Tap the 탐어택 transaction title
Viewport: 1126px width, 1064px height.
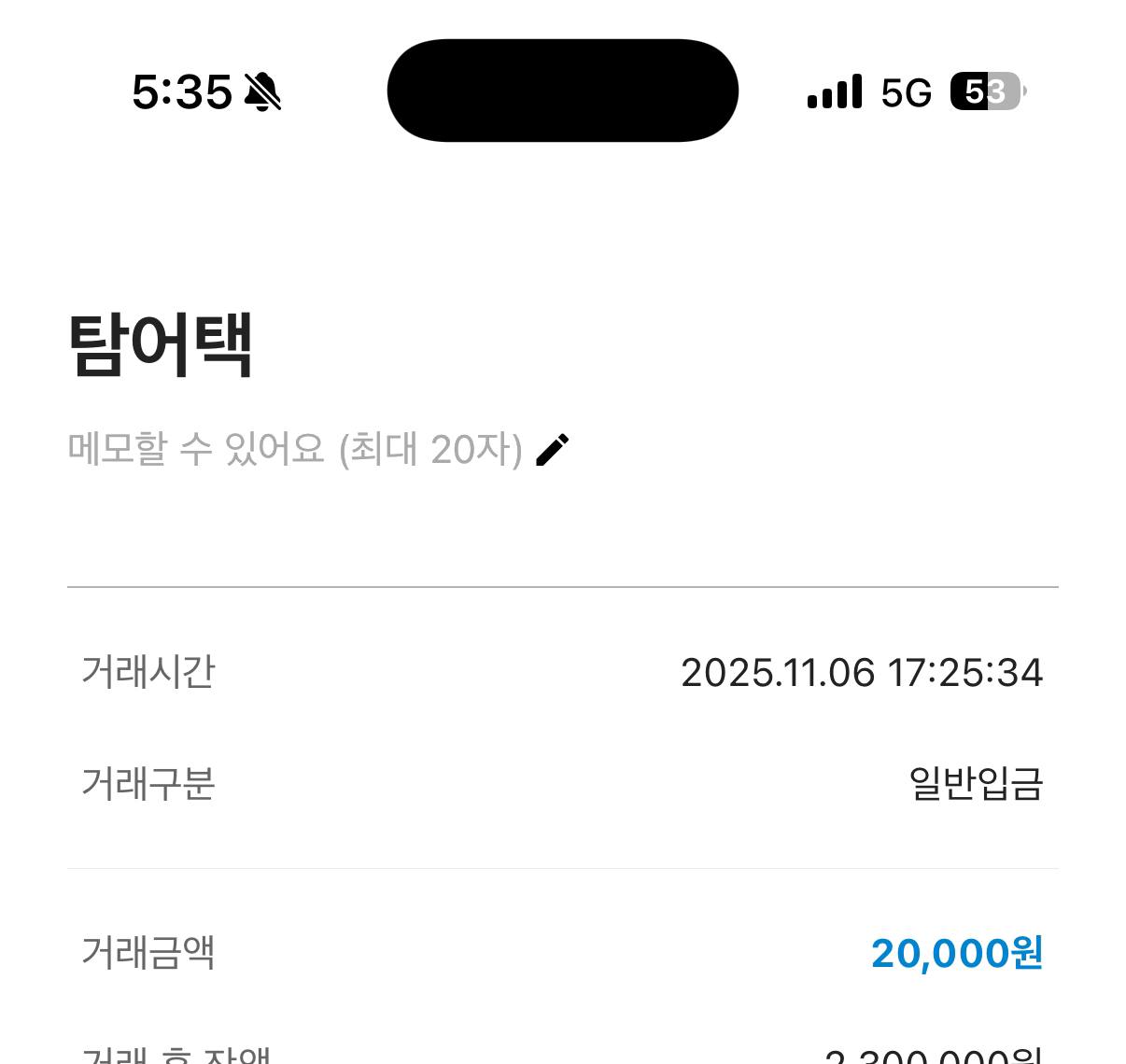click(x=161, y=343)
